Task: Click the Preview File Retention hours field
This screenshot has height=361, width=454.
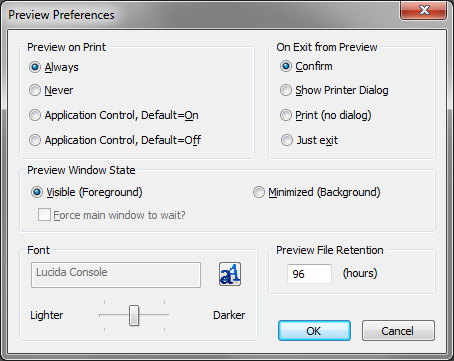Action: 309,274
